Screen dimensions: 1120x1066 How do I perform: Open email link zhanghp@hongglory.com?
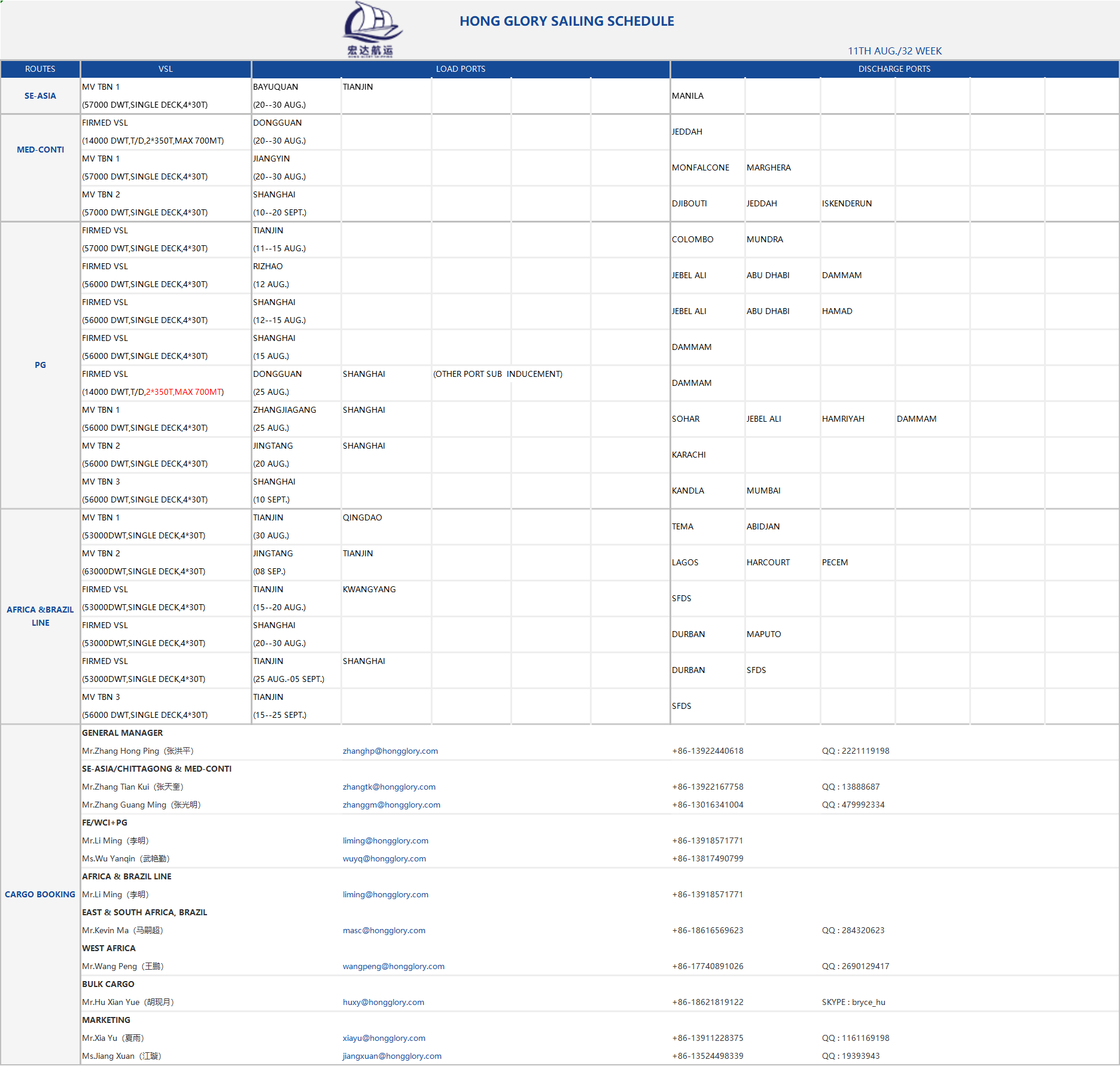[390, 751]
